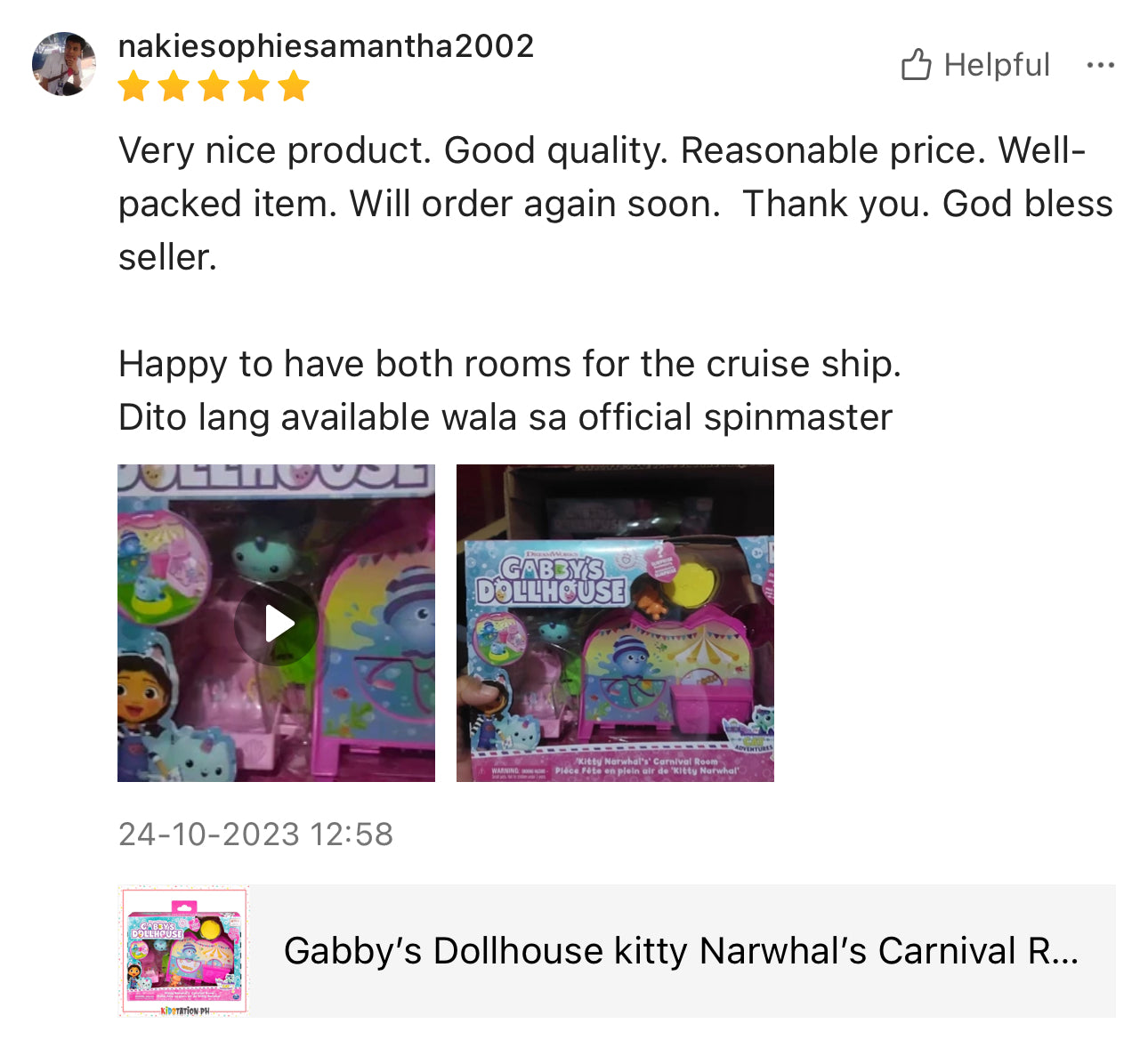Click the thumbs-up Helpful icon
This screenshot has width=1148, height=1048.
click(x=916, y=65)
